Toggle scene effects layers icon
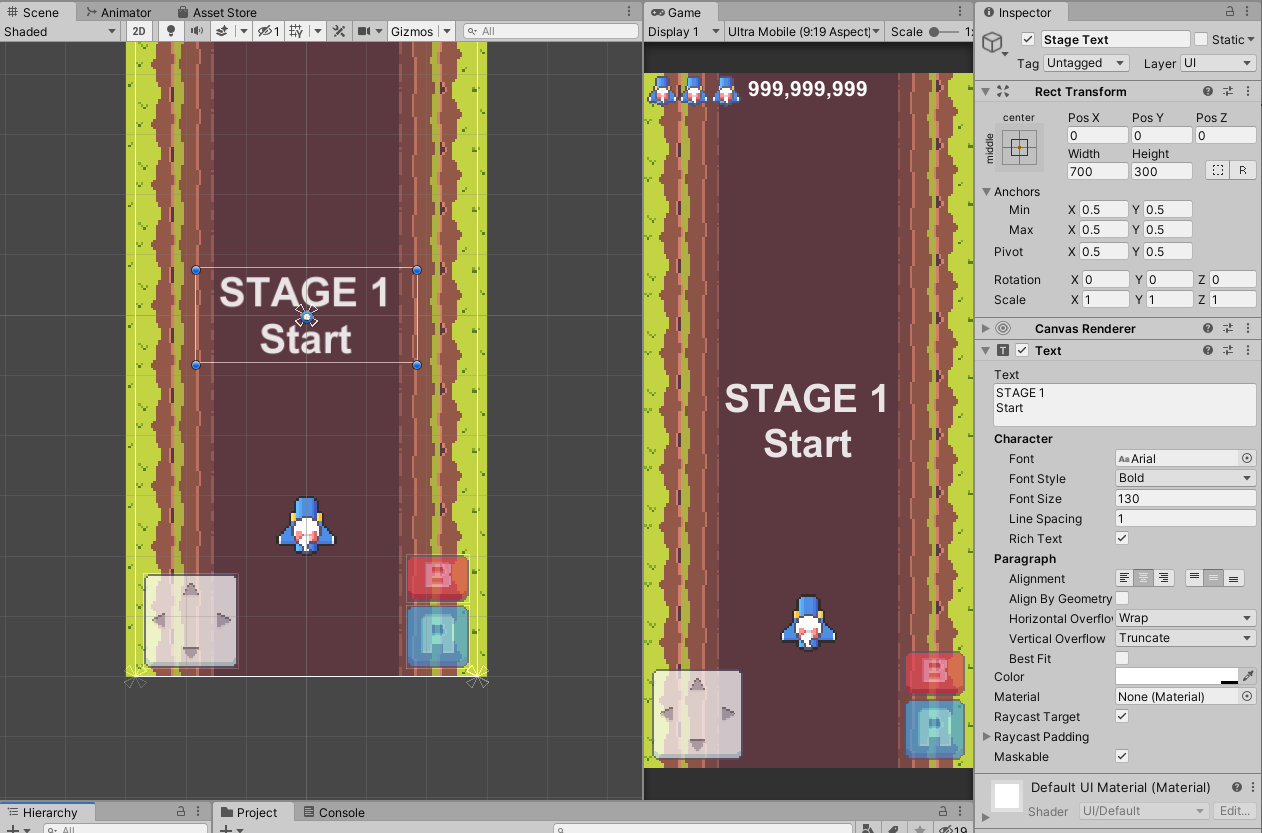Screen dimensions: 1262x833 point(220,31)
